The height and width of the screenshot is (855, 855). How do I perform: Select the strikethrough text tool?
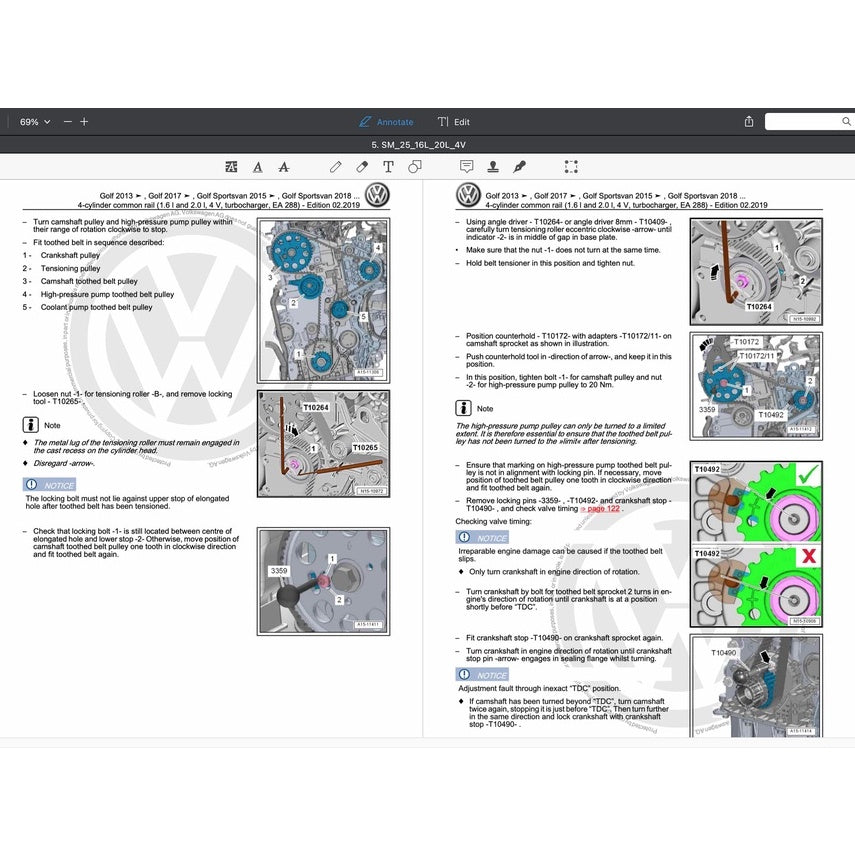(x=284, y=167)
